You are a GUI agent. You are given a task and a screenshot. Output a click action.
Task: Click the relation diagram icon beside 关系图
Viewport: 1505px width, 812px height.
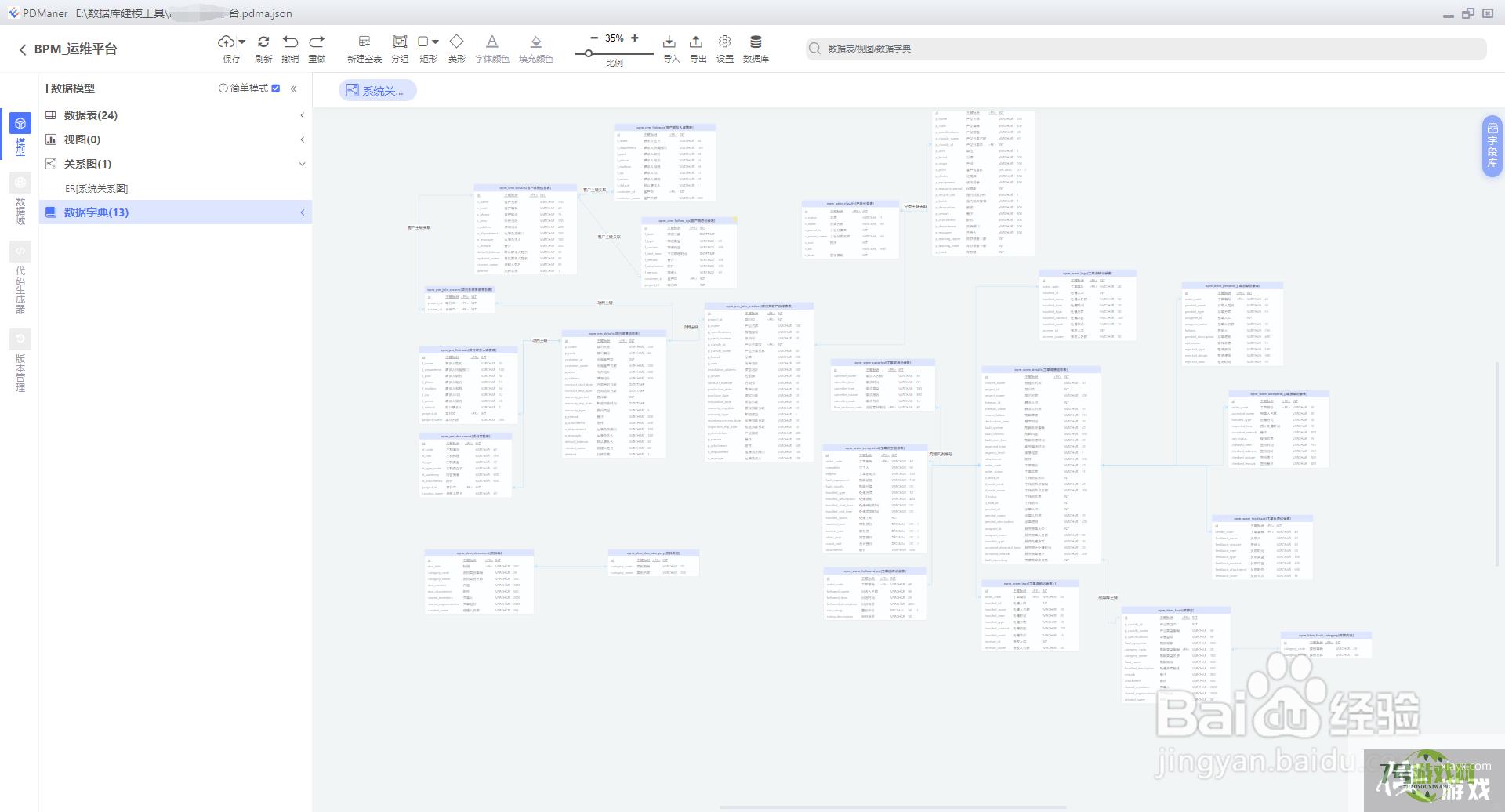point(51,164)
